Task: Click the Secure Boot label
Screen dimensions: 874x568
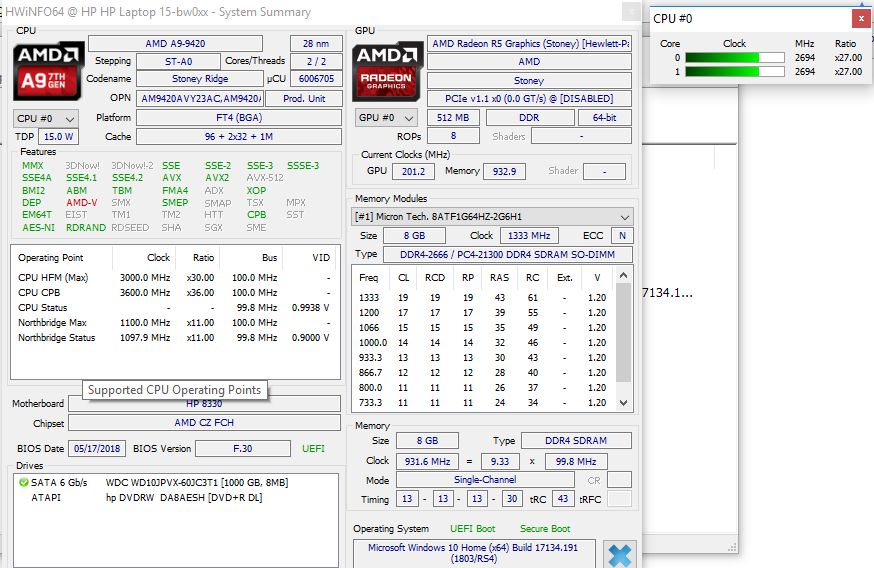Action: [x=545, y=528]
